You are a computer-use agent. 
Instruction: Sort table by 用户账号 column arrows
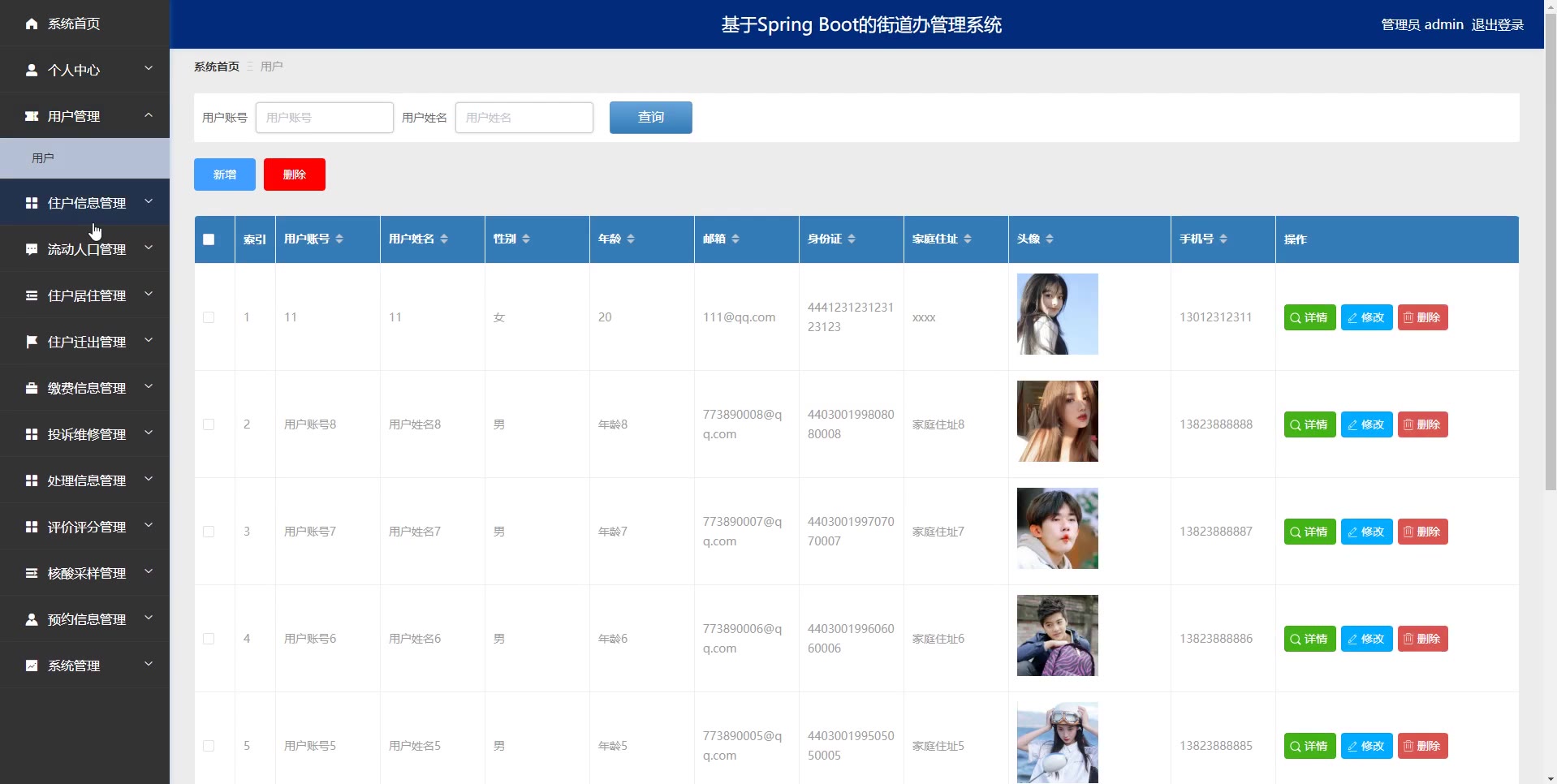coord(339,239)
